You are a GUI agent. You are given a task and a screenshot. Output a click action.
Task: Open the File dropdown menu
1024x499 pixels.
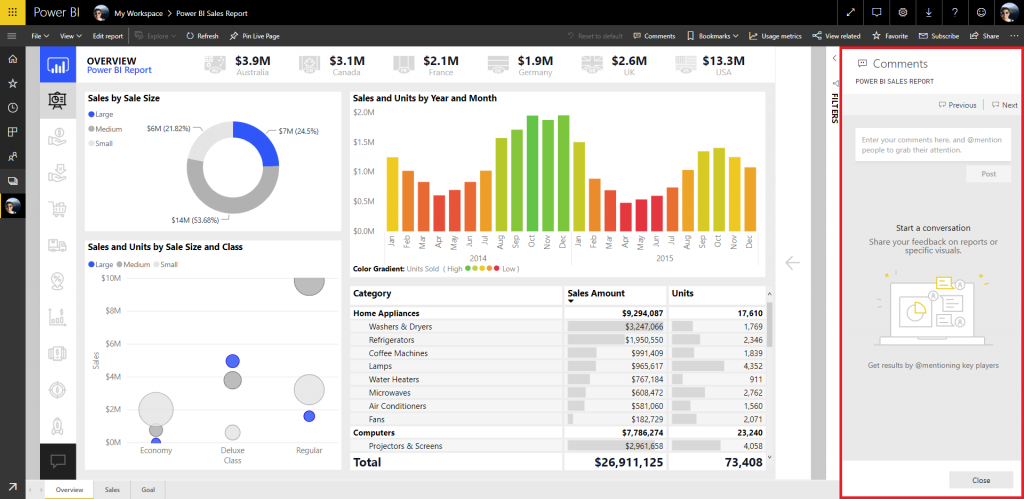39,36
